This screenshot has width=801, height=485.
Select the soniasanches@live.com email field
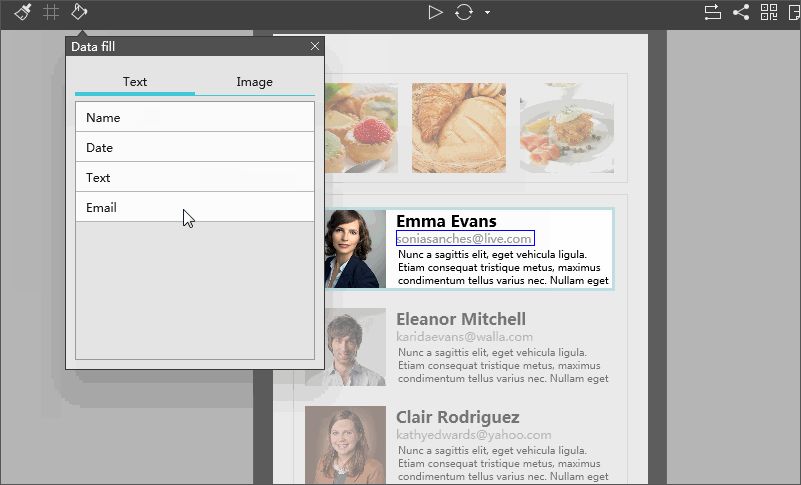click(x=465, y=238)
